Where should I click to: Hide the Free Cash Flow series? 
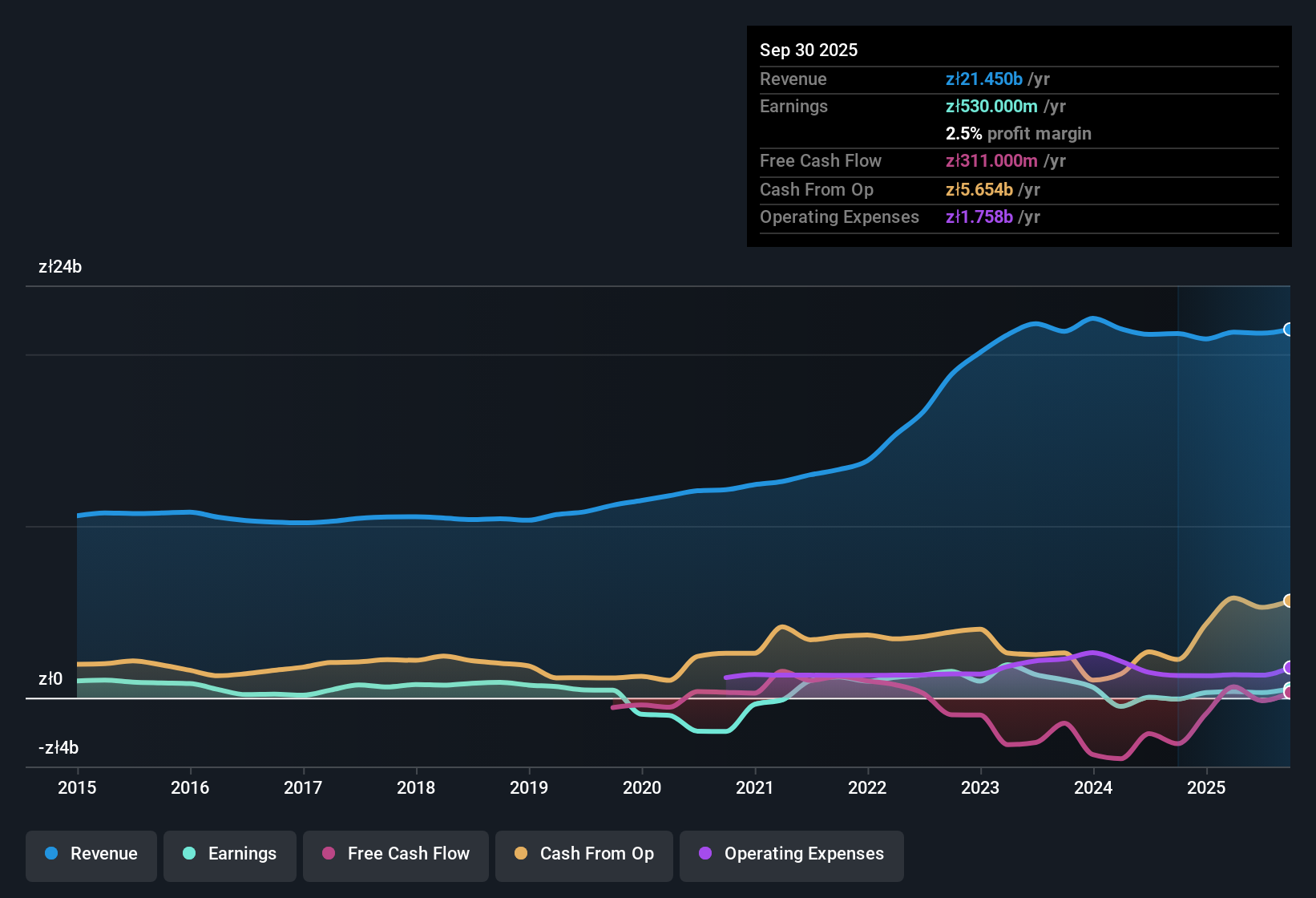(395, 854)
